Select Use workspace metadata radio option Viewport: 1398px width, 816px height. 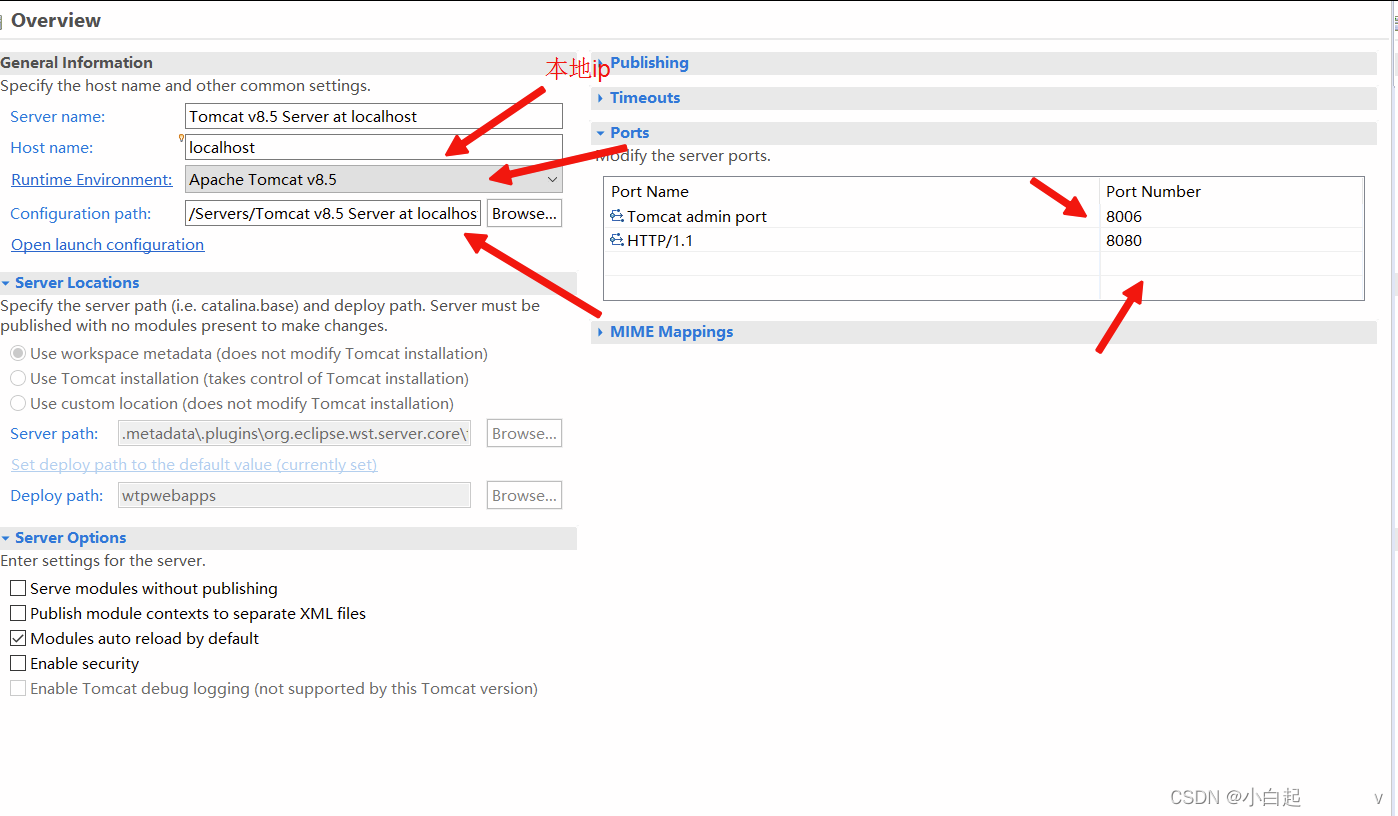coord(18,353)
